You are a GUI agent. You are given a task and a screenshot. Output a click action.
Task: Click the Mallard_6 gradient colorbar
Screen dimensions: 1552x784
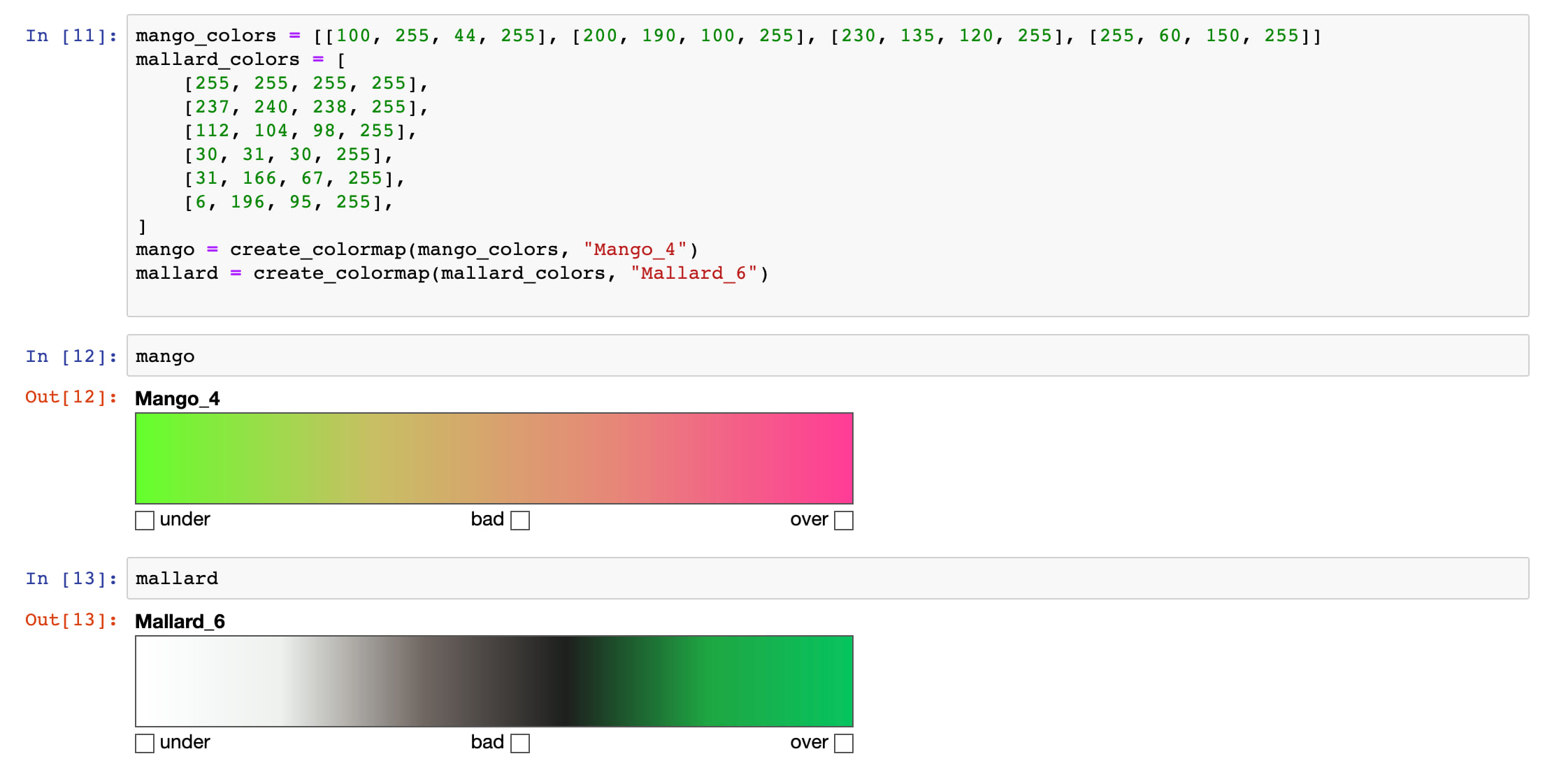coord(494,681)
